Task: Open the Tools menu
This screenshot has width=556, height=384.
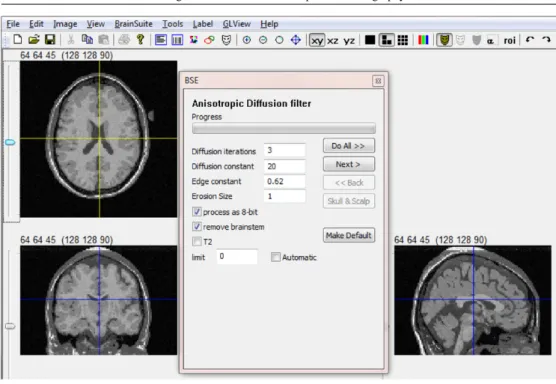Action: click(173, 24)
